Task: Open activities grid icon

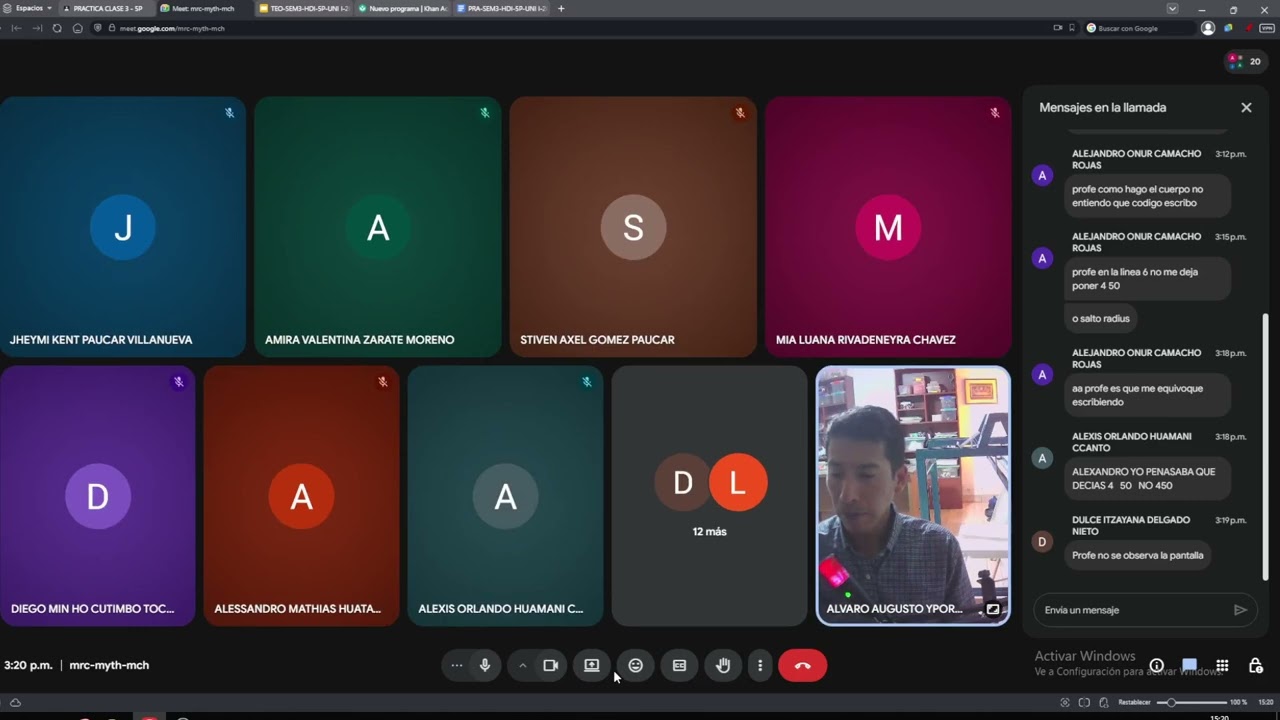Action: (x=1222, y=665)
